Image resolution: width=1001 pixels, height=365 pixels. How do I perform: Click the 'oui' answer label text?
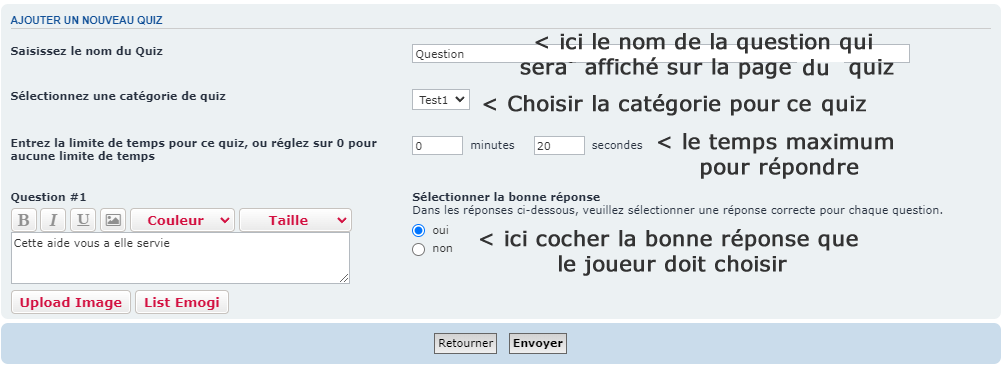tap(440, 230)
